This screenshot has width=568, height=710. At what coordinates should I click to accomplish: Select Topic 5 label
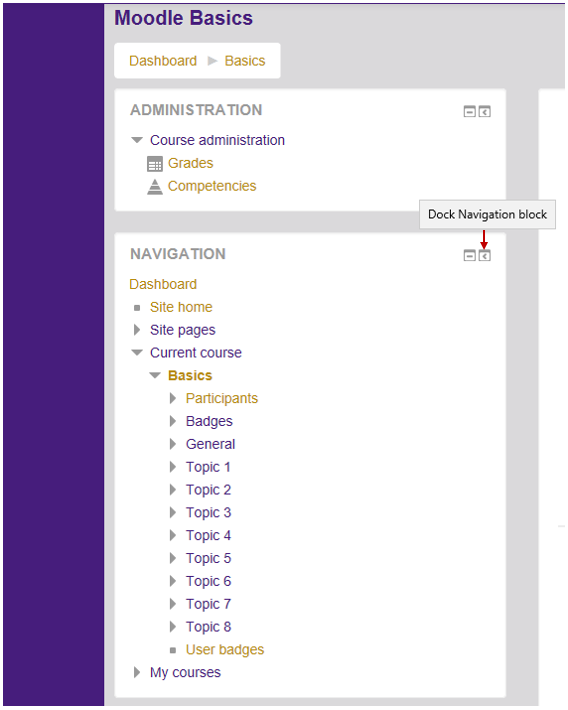point(208,559)
